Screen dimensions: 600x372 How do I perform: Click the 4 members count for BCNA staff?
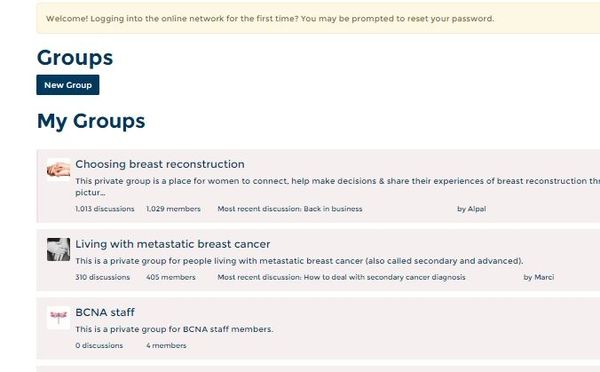(166, 346)
